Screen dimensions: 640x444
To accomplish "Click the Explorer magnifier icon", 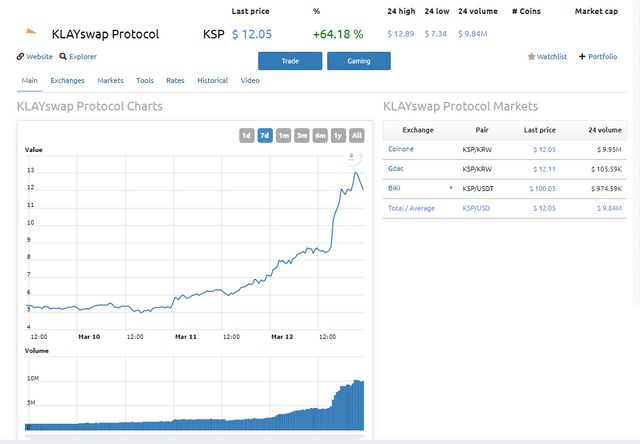I will point(63,56).
